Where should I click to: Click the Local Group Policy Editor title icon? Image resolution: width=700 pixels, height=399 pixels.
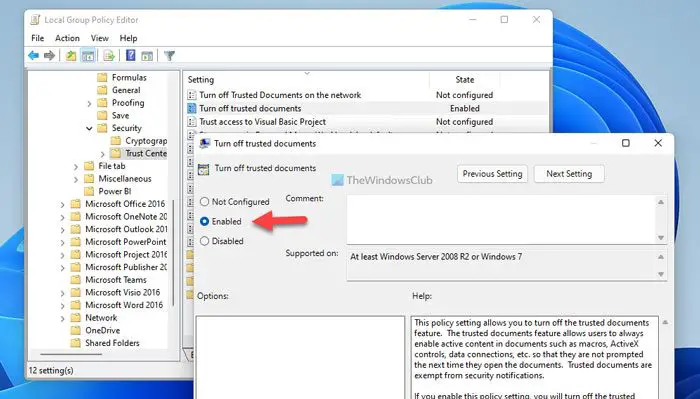35,20
